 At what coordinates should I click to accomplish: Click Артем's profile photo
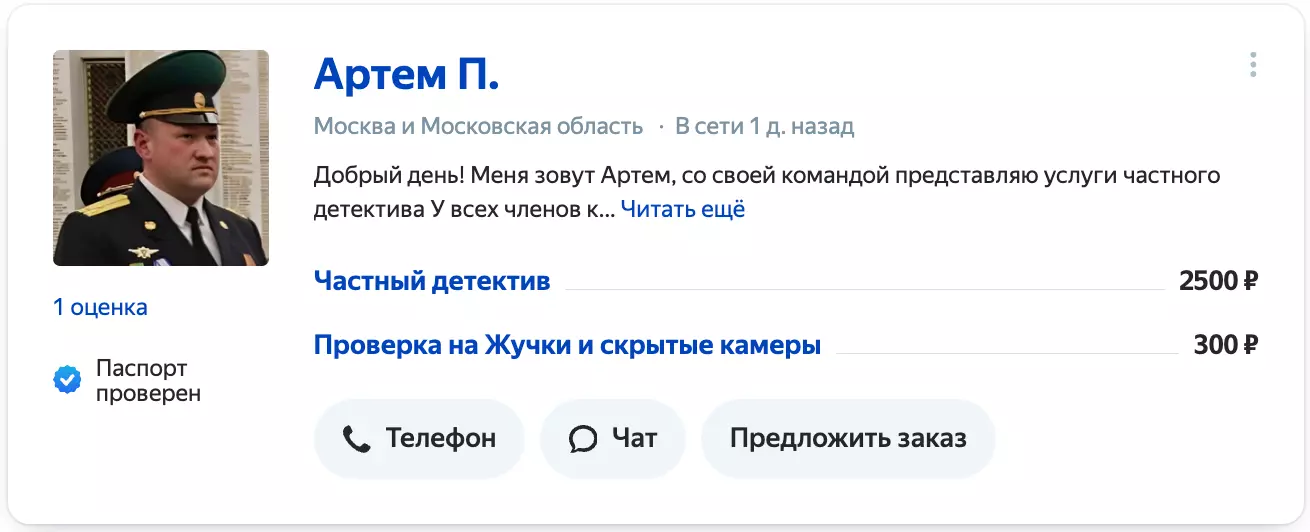click(x=161, y=158)
